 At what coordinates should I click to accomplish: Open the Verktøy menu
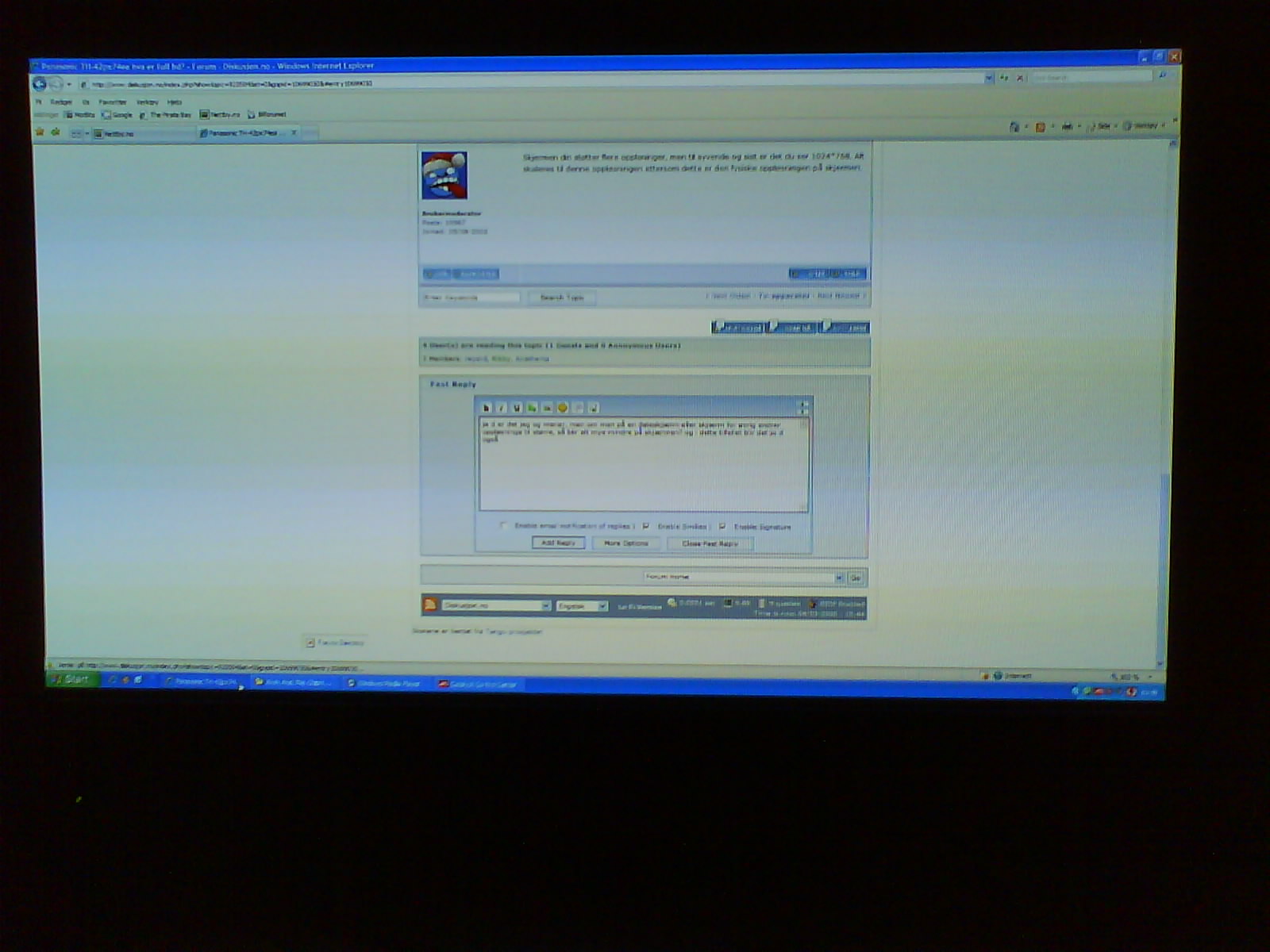point(148,102)
